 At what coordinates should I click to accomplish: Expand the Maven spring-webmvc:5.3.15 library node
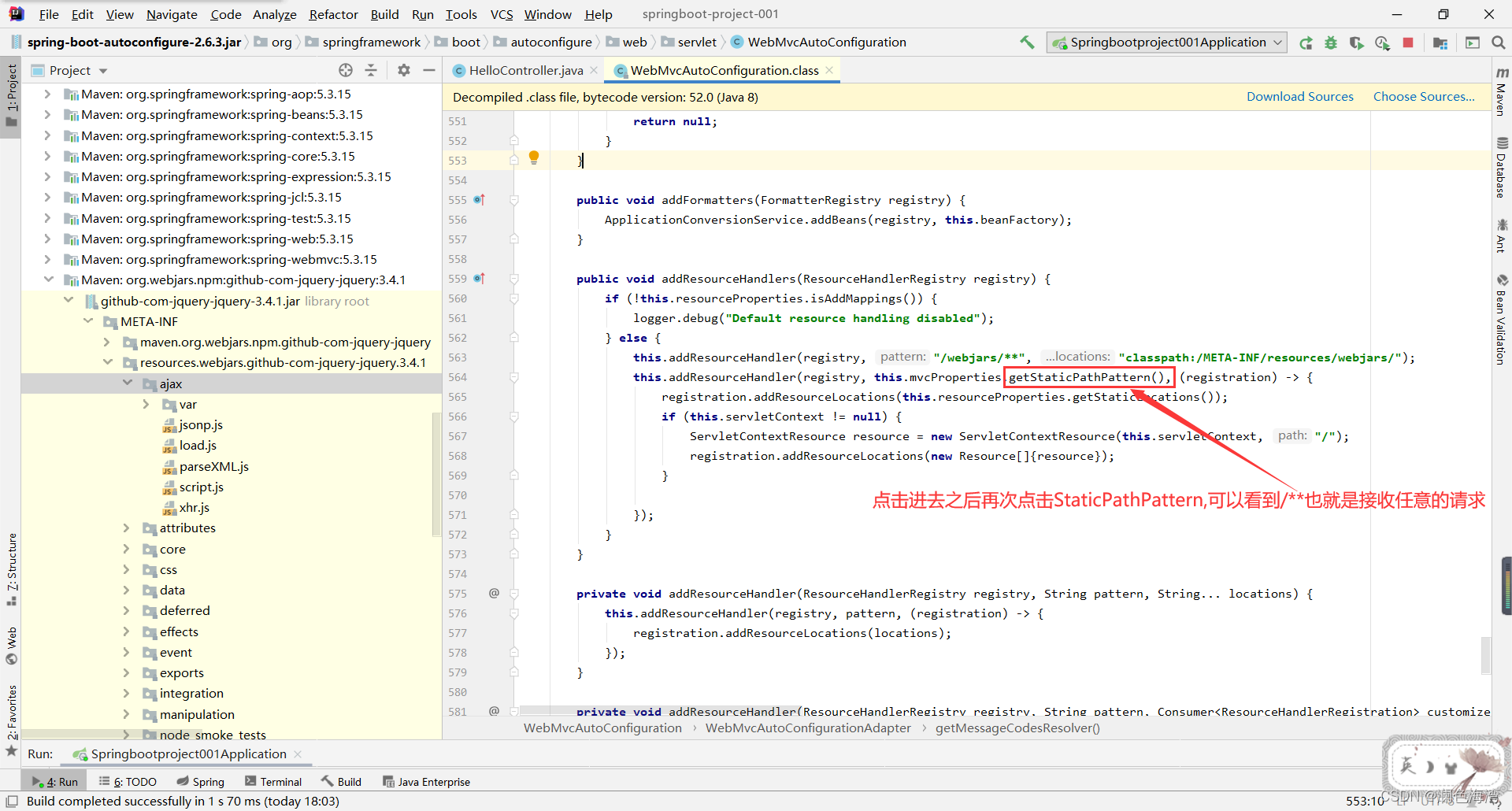[x=47, y=259]
